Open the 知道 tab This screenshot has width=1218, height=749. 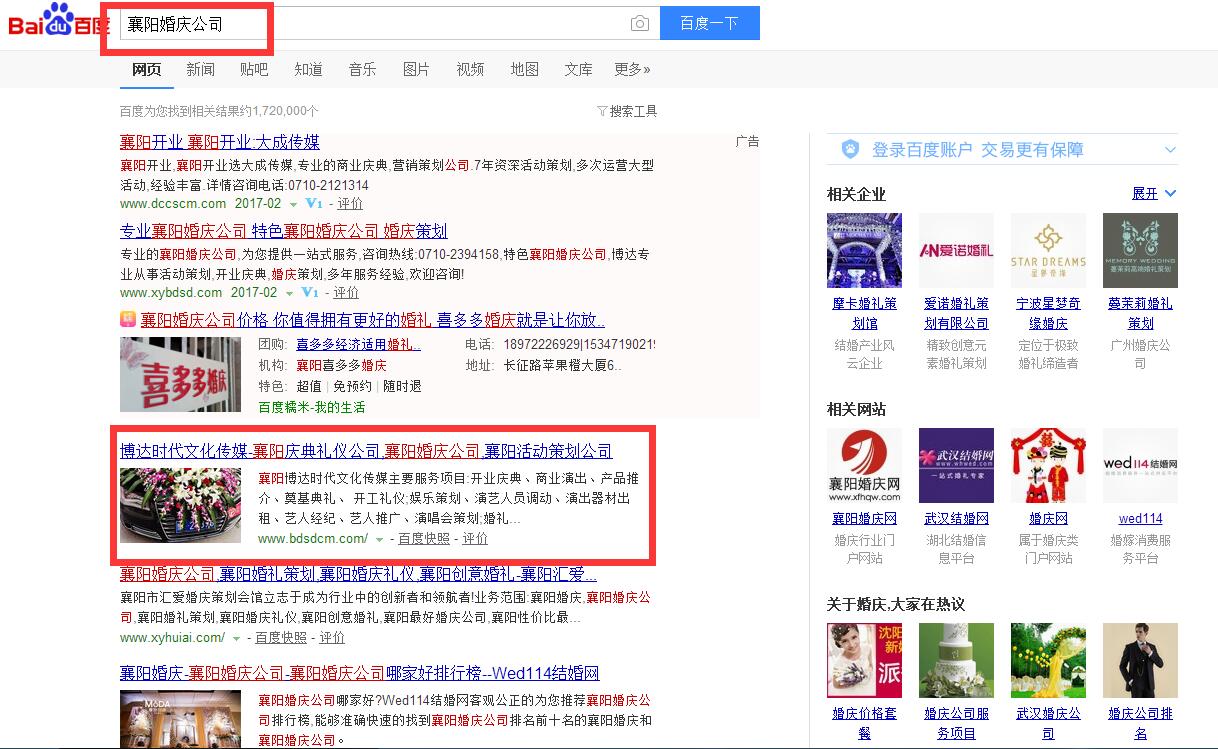pos(308,69)
